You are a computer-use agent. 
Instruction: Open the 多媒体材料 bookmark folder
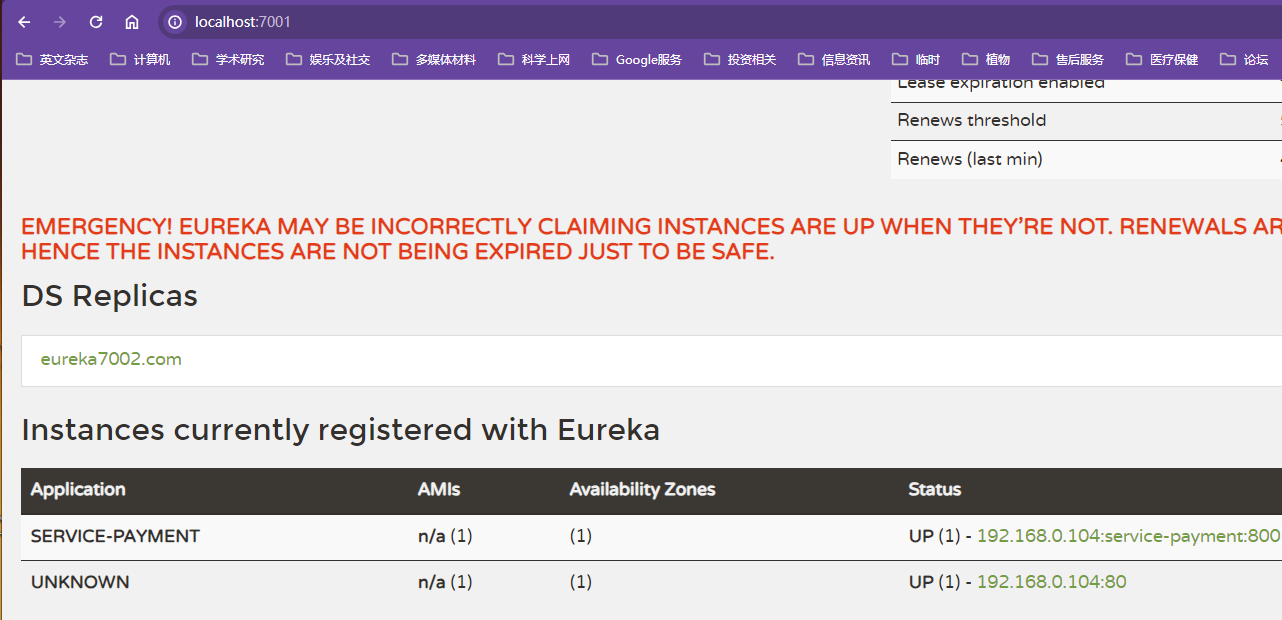point(434,60)
